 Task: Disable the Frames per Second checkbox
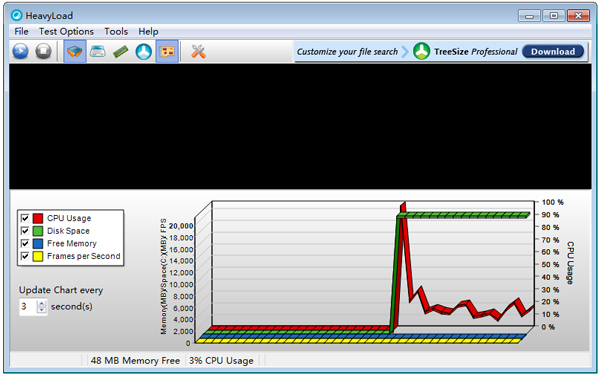tap(25, 256)
